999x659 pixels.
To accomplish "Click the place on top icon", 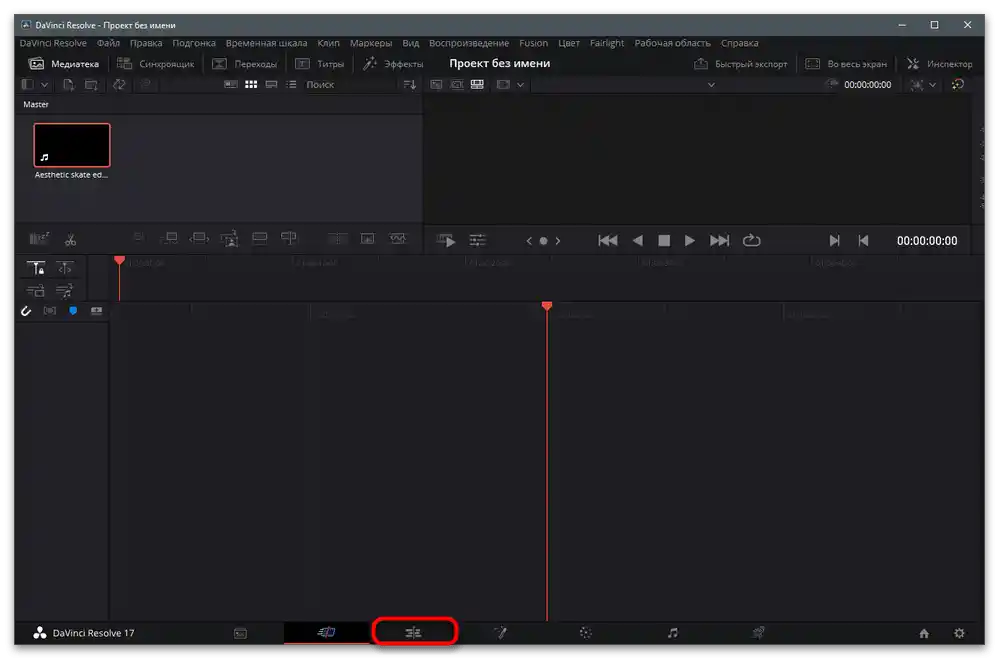I will pos(259,238).
